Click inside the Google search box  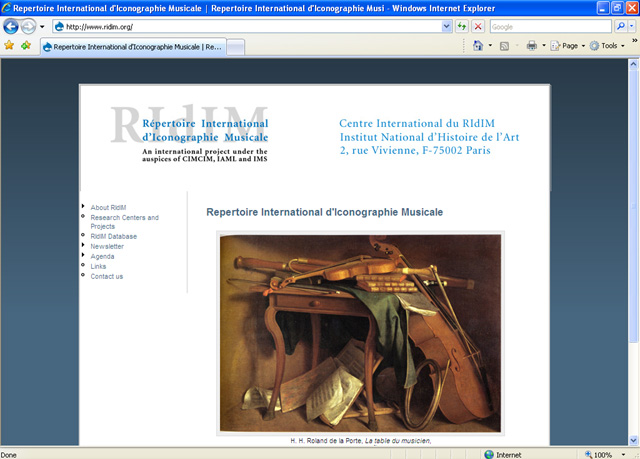[x=550, y=26]
